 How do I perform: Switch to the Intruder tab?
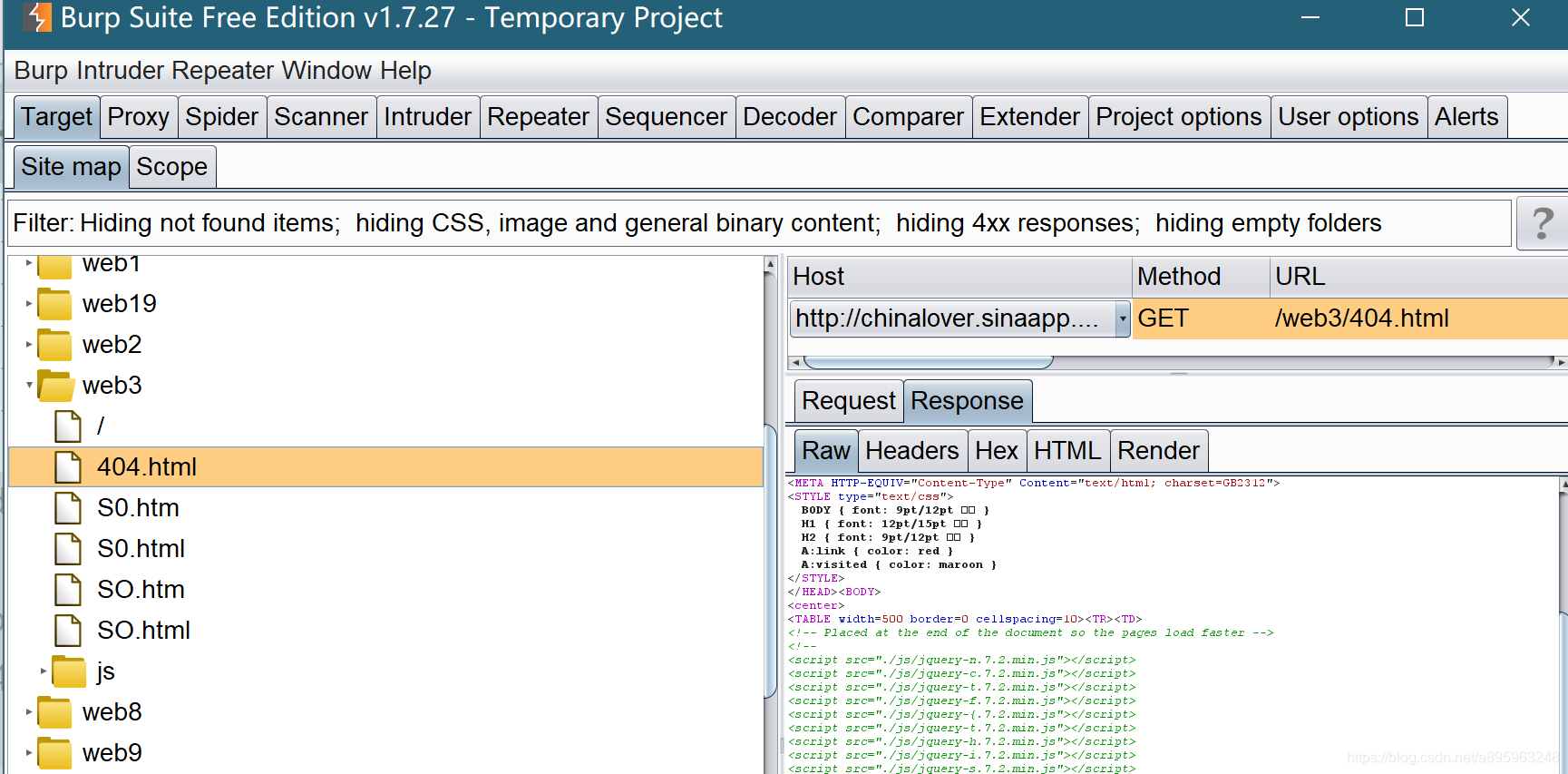pos(428,117)
